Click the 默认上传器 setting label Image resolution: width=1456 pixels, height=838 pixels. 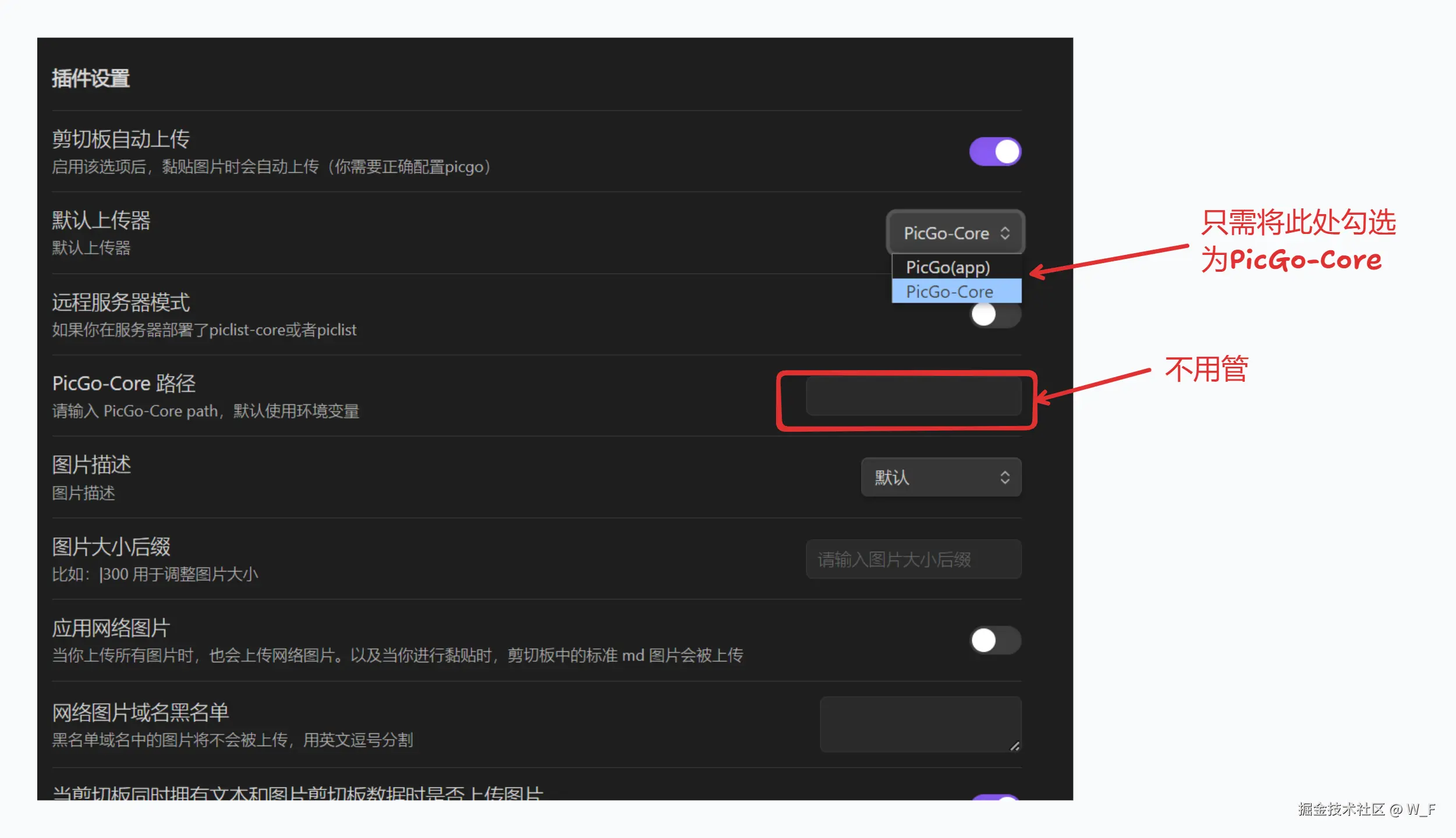click(x=101, y=221)
